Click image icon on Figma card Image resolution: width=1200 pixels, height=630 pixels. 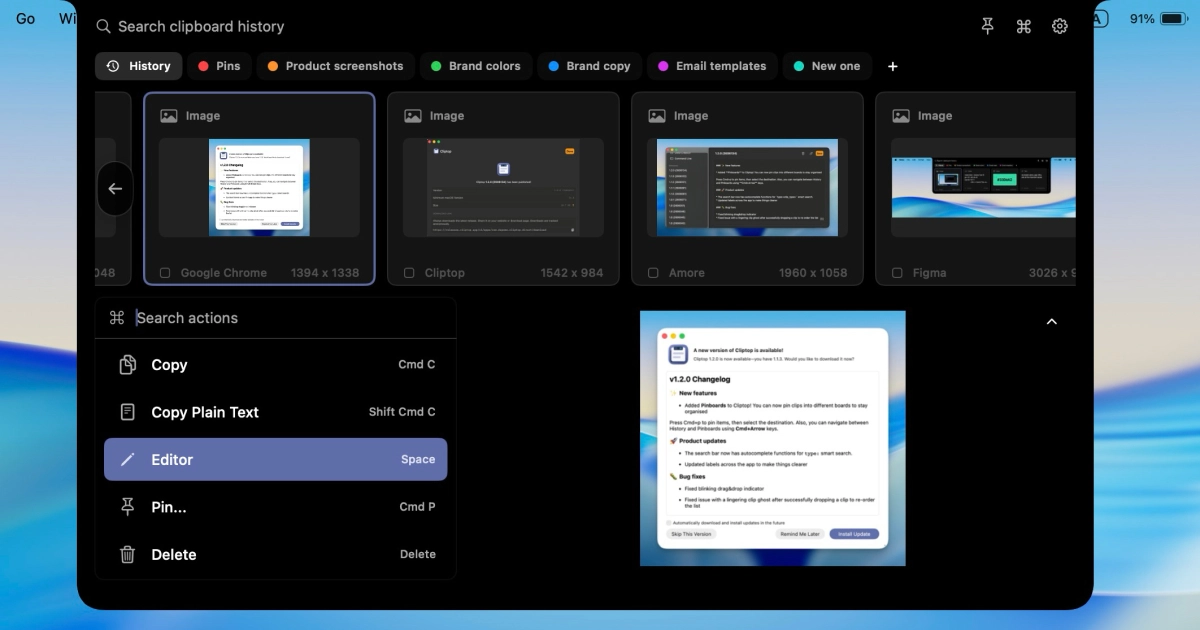[x=901, y=116]
